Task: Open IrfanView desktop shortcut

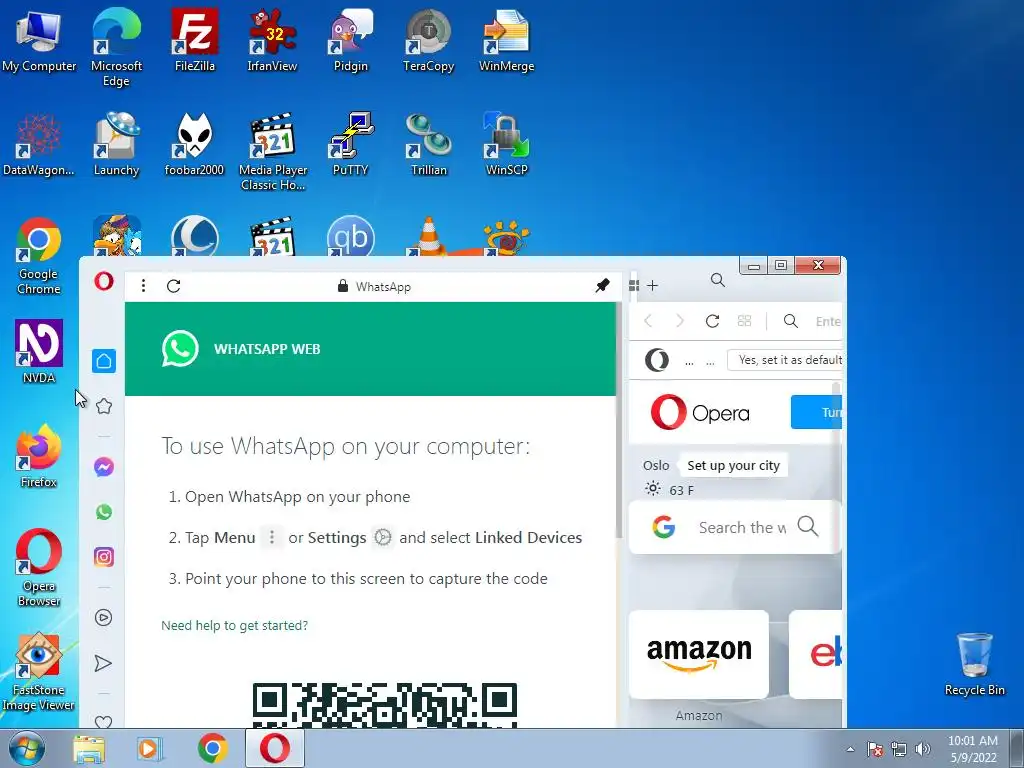Action: point(272,40)
